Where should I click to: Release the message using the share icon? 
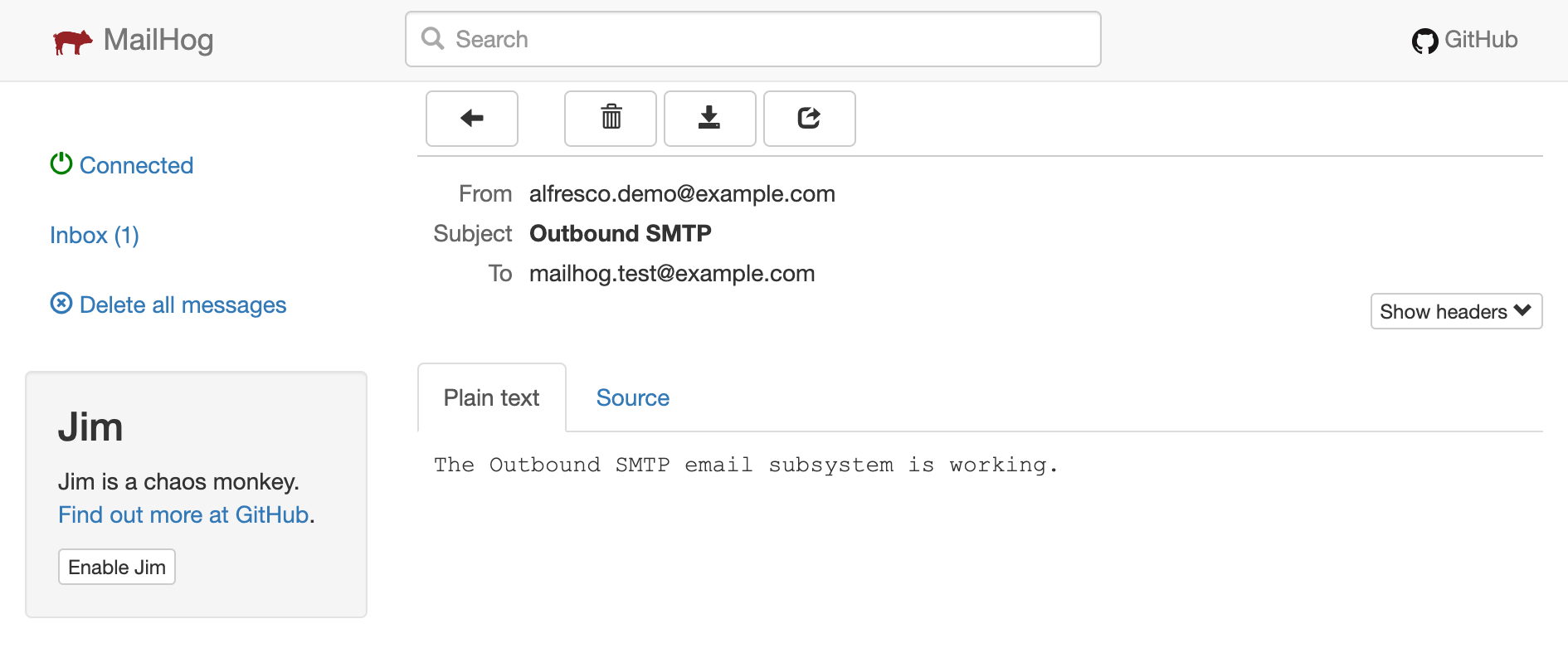[x=809, y=119]
